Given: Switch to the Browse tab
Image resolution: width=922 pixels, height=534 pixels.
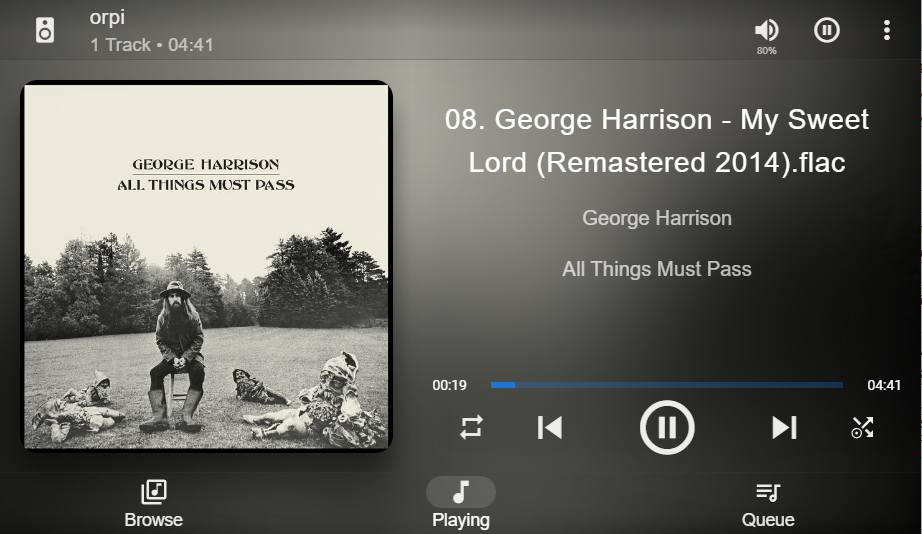Looking at the screenshot, I should click(153, 504).
